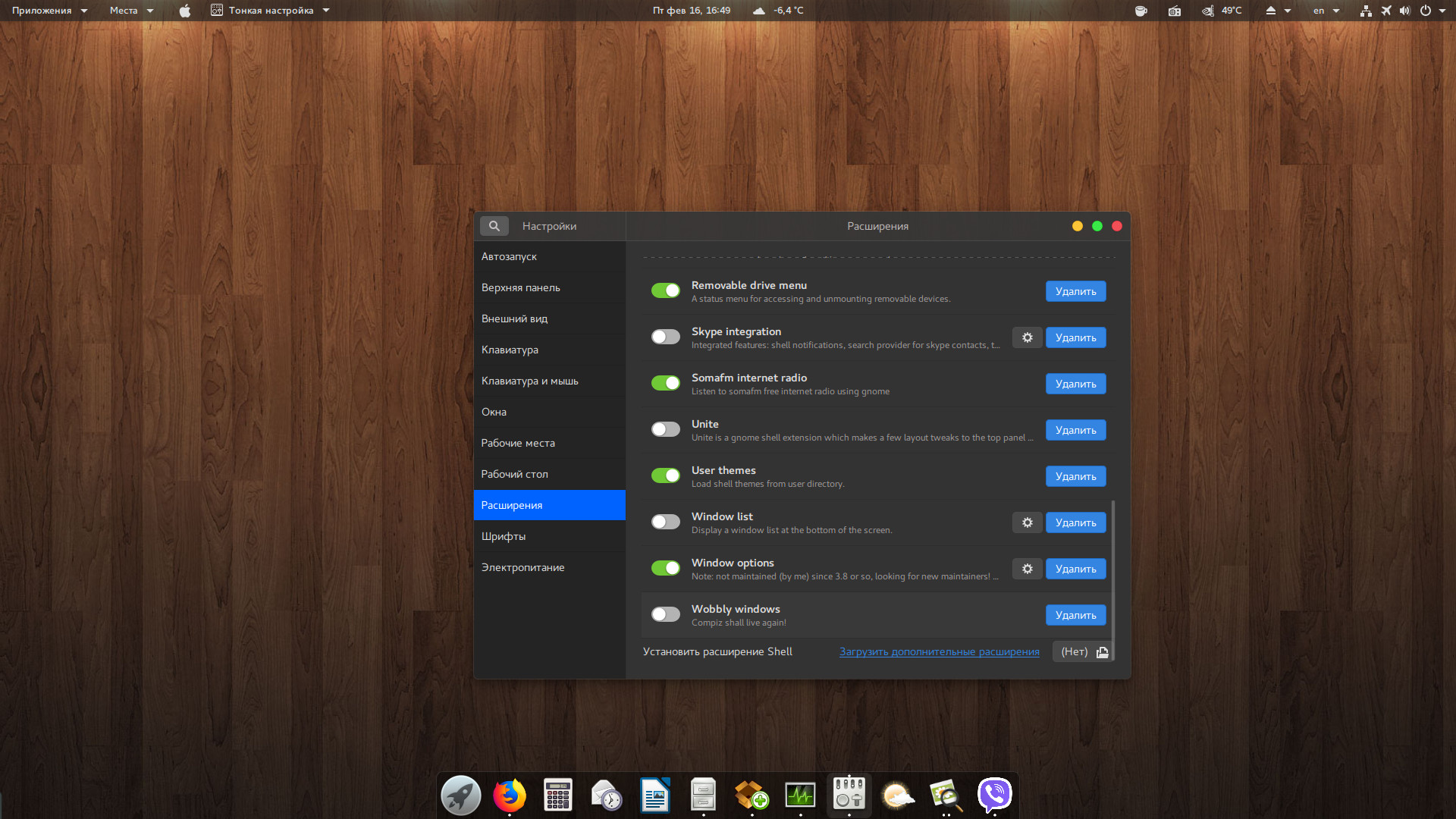Image resolution: width=1456 pixels, height=819 pixels.
Task: Select Шрифты in the sidebar
Action: pos(504,536)
